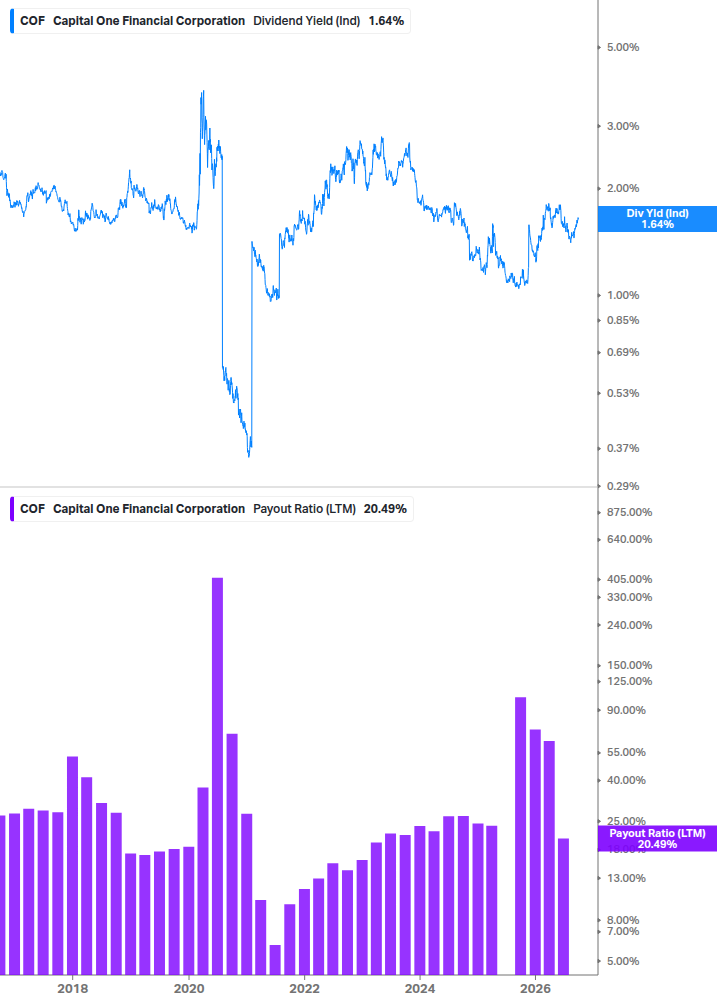Click the 0.29% tick on the dividend yield axis
The width and height of the screenshot is (717, 1005).
pyautogui.click(x=623, y=486)
